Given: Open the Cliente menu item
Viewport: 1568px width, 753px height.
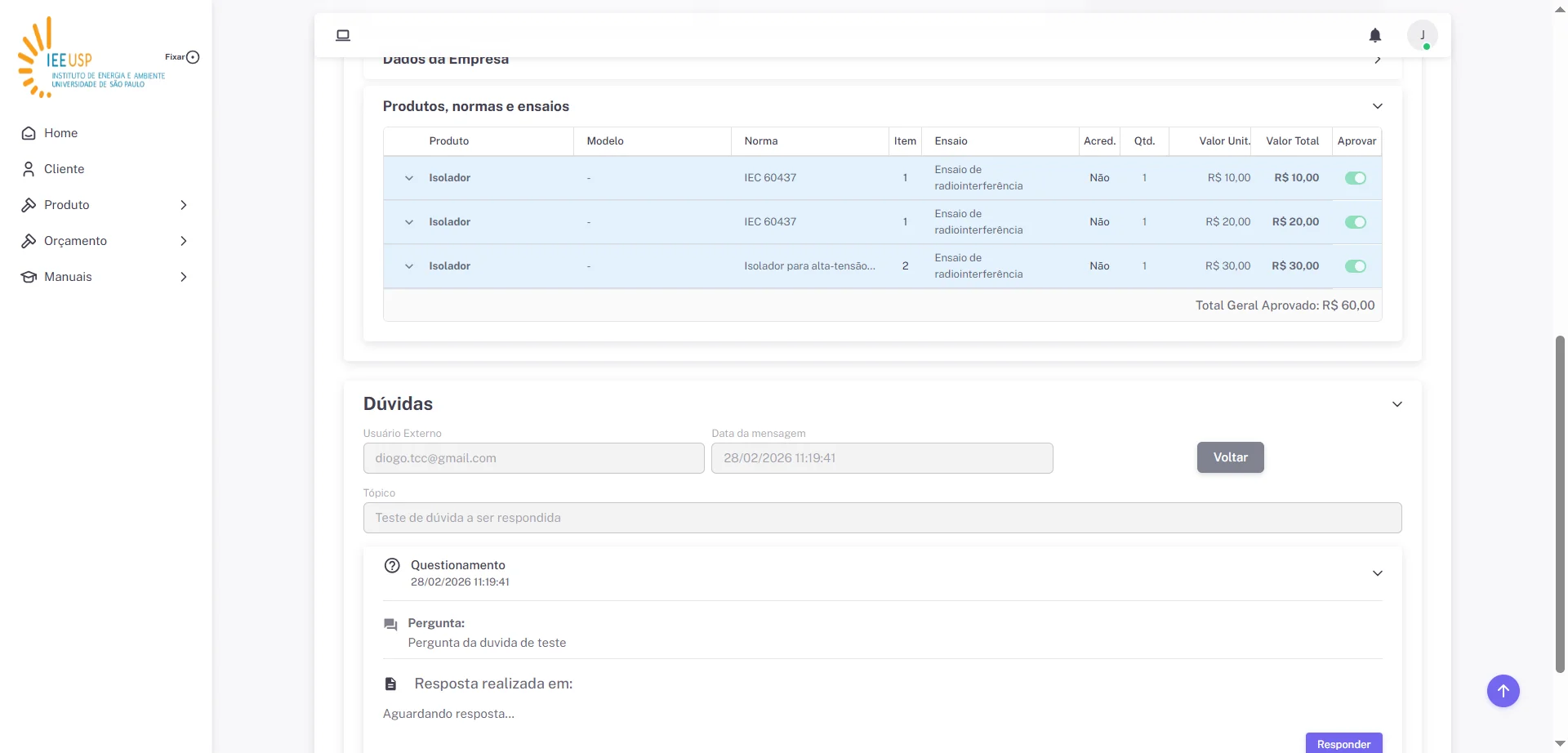Looking at the screenshot, I should 105,169.
